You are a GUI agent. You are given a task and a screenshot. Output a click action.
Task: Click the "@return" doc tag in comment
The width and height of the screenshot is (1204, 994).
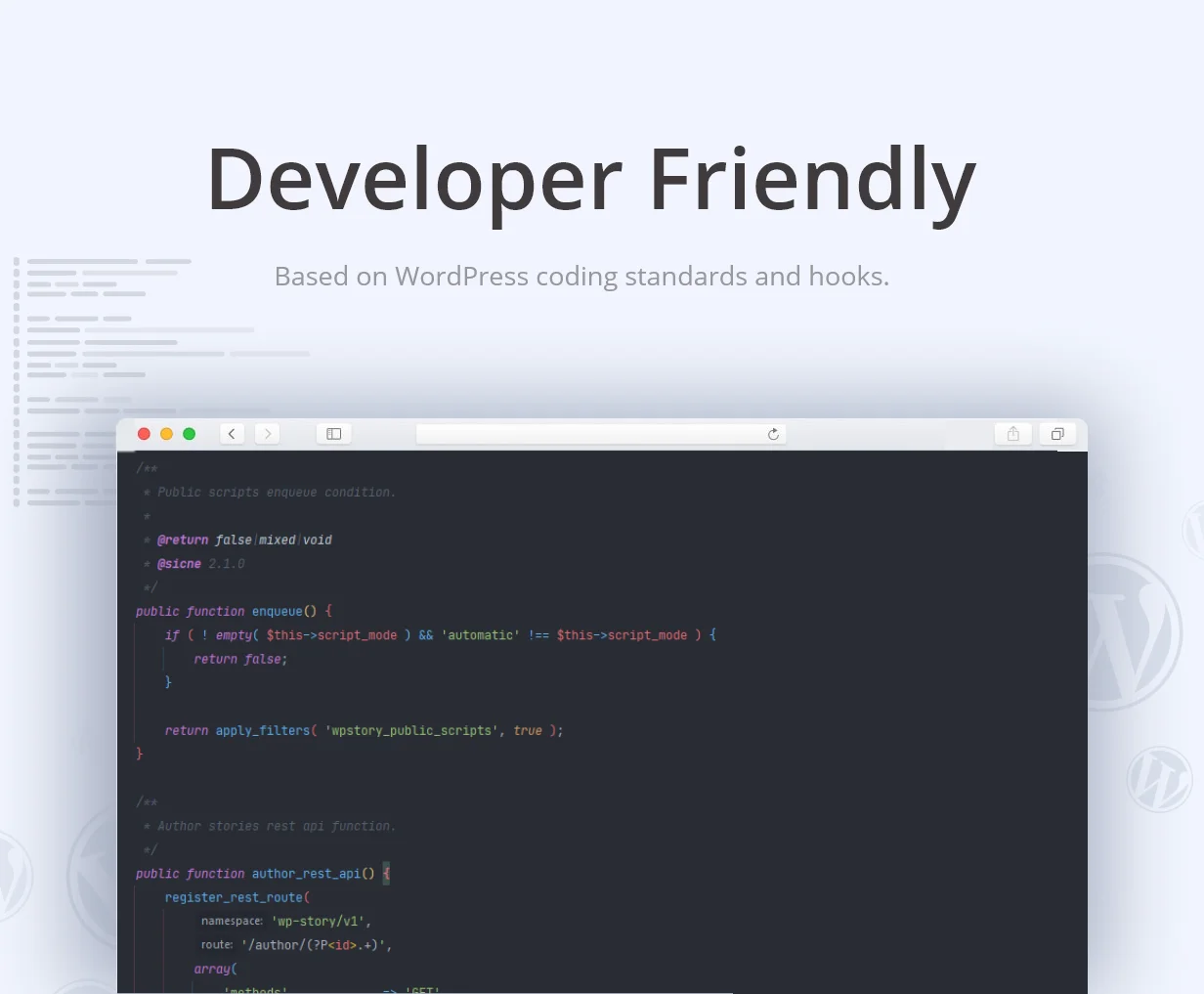click(x=183, y=540)
